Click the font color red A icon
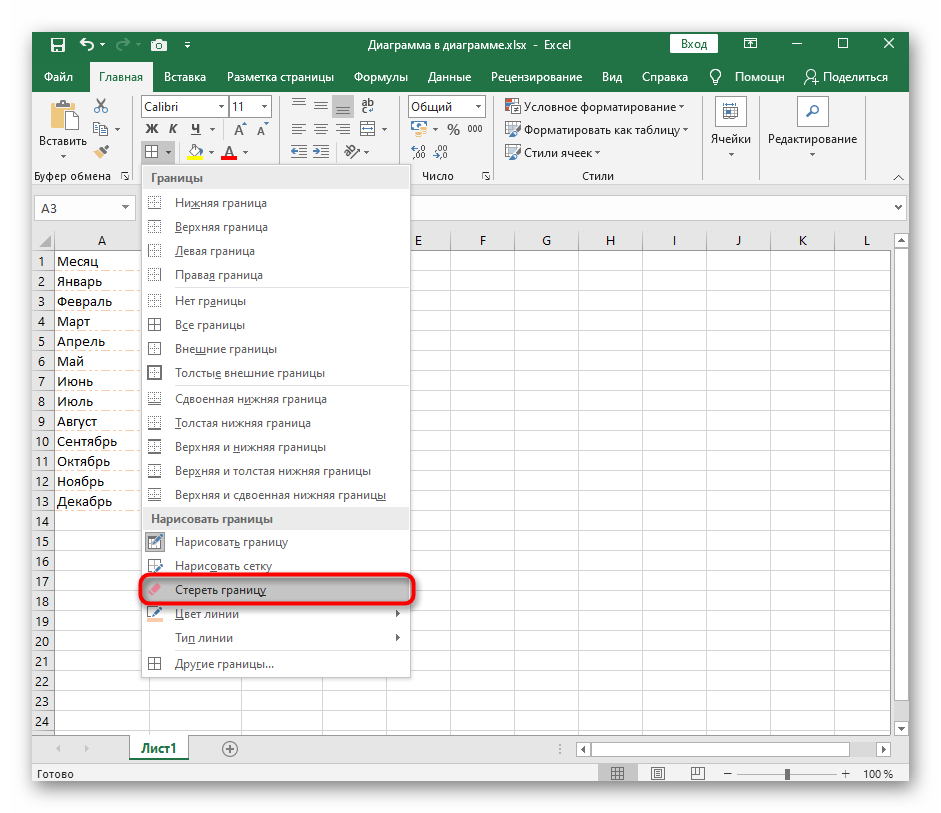 (x=229, y=152)
